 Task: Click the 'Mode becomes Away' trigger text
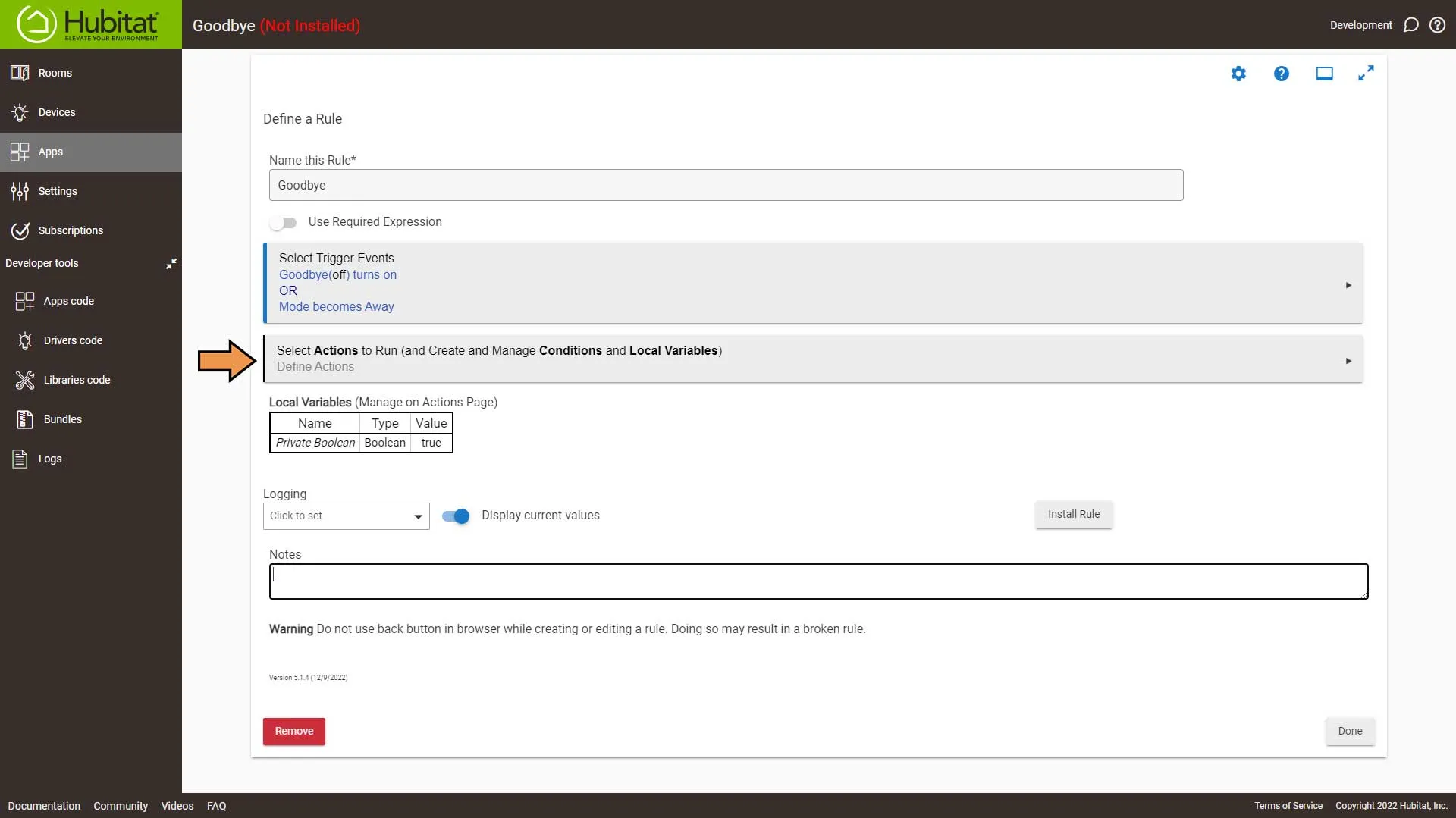click(336, 307)
